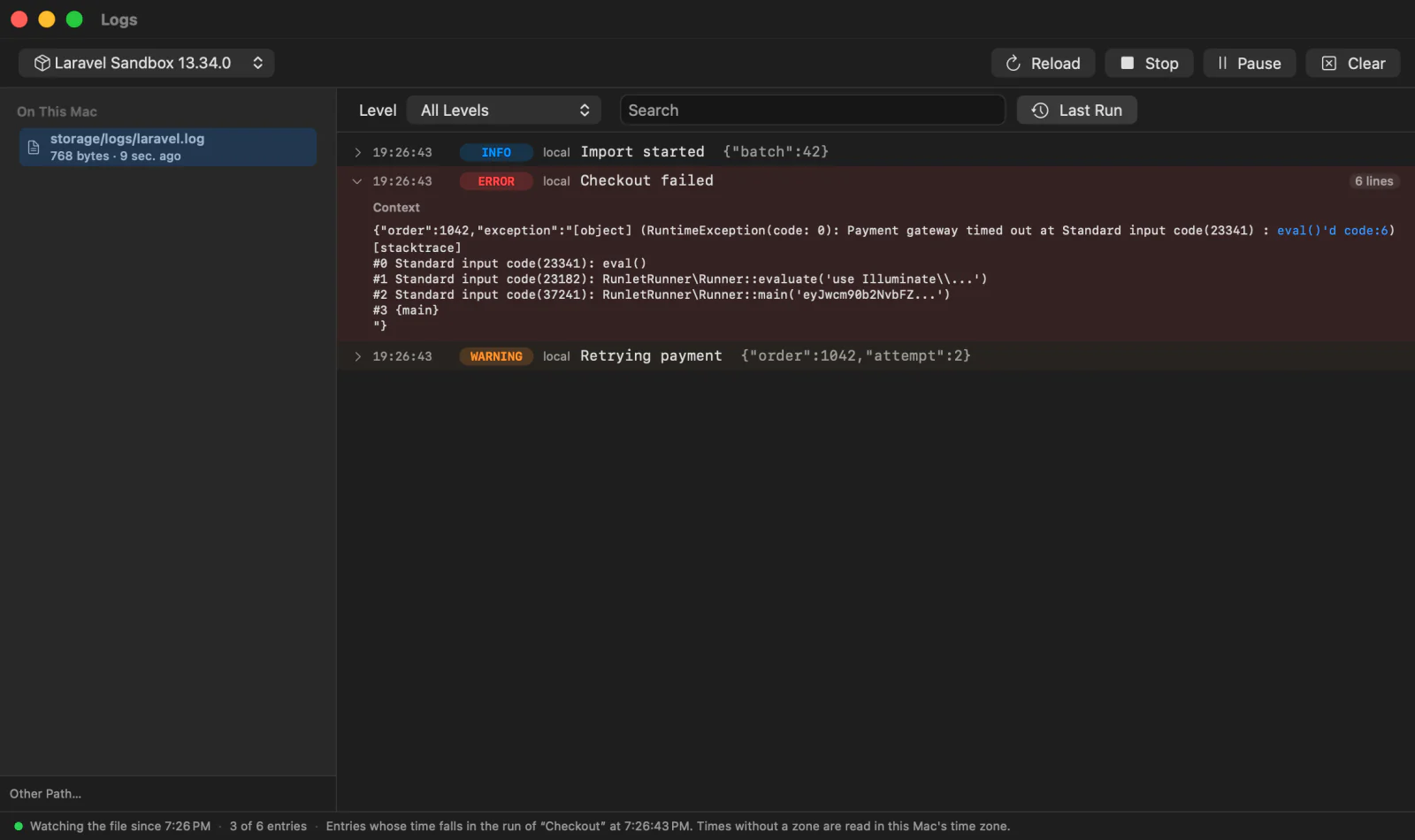Click the "3 of 6 entries" status text

268,826
